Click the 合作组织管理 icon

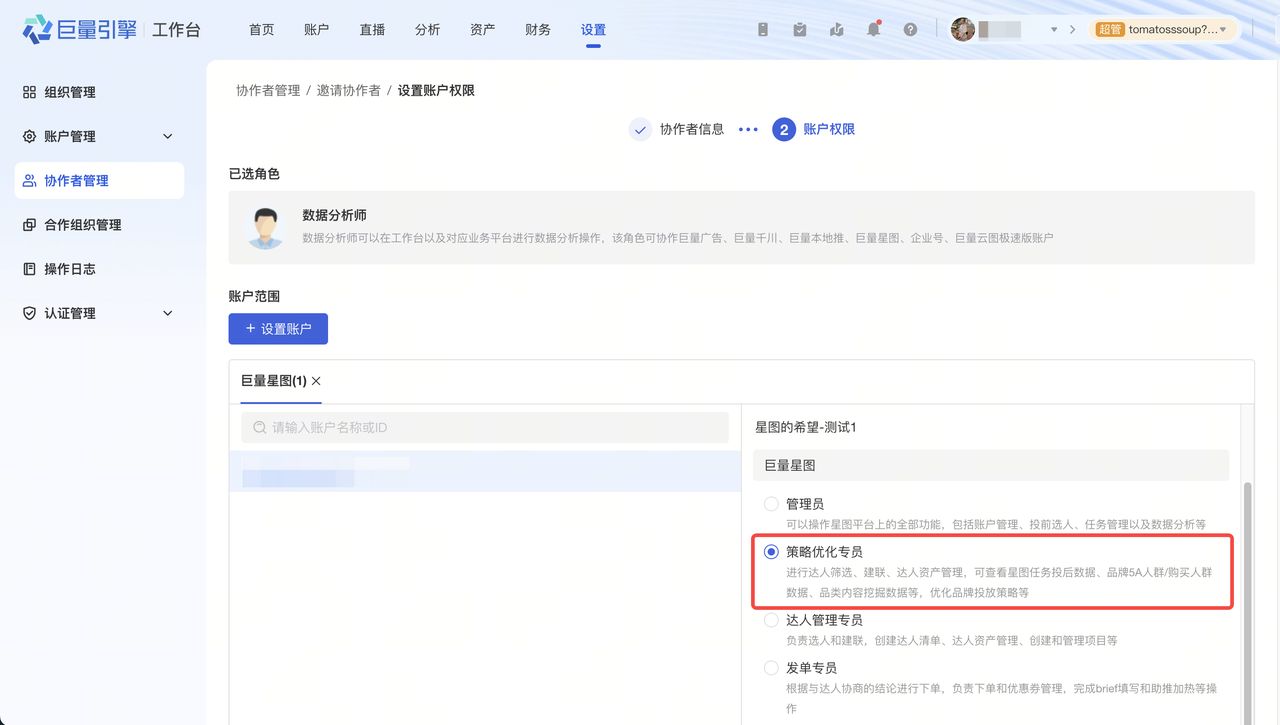click(29, 225)
